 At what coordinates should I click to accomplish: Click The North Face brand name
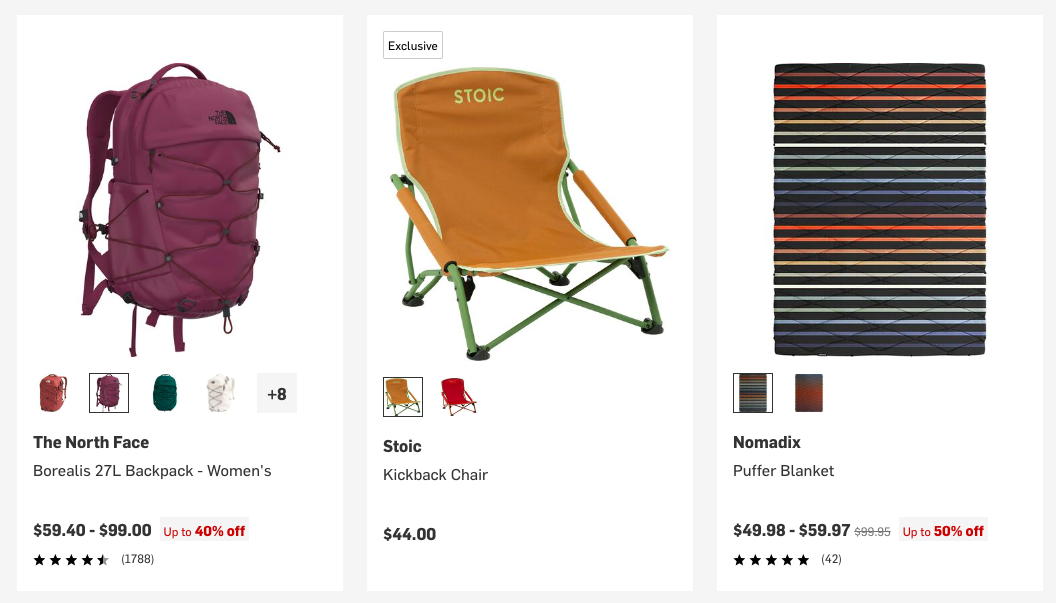(91, 442)
